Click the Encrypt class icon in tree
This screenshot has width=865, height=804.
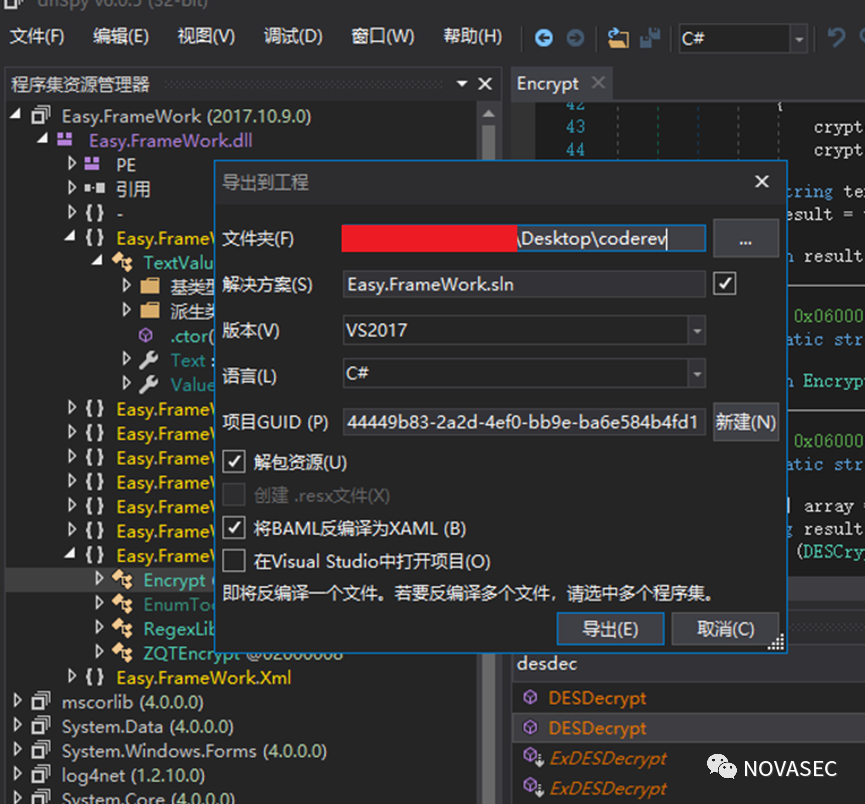pos(122,579)
